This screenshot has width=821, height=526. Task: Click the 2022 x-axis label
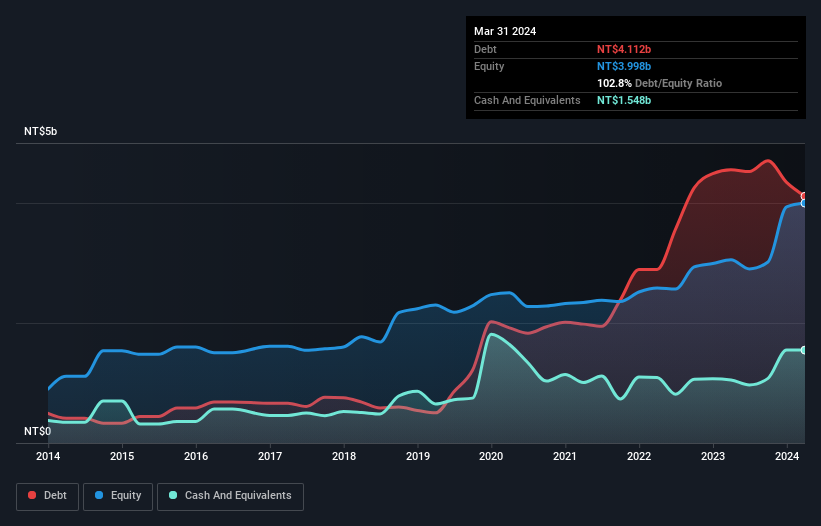(x=639, y=456)
